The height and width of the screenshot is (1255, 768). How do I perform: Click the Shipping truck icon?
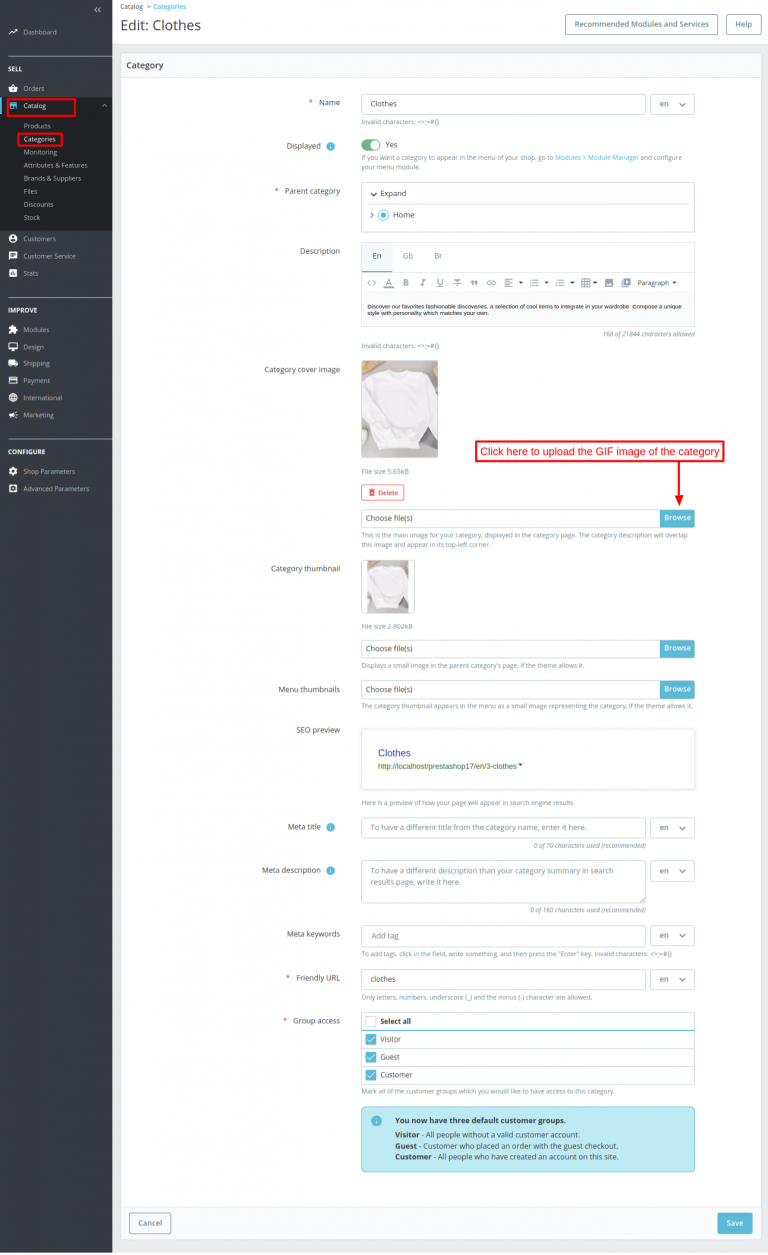[x=13, y=363]
